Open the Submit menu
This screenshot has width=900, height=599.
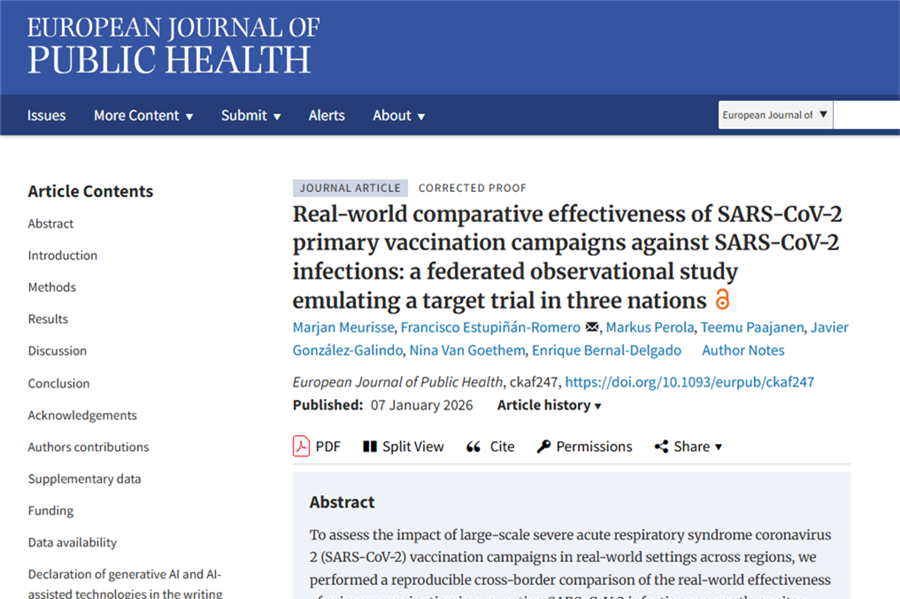[250, 115]
